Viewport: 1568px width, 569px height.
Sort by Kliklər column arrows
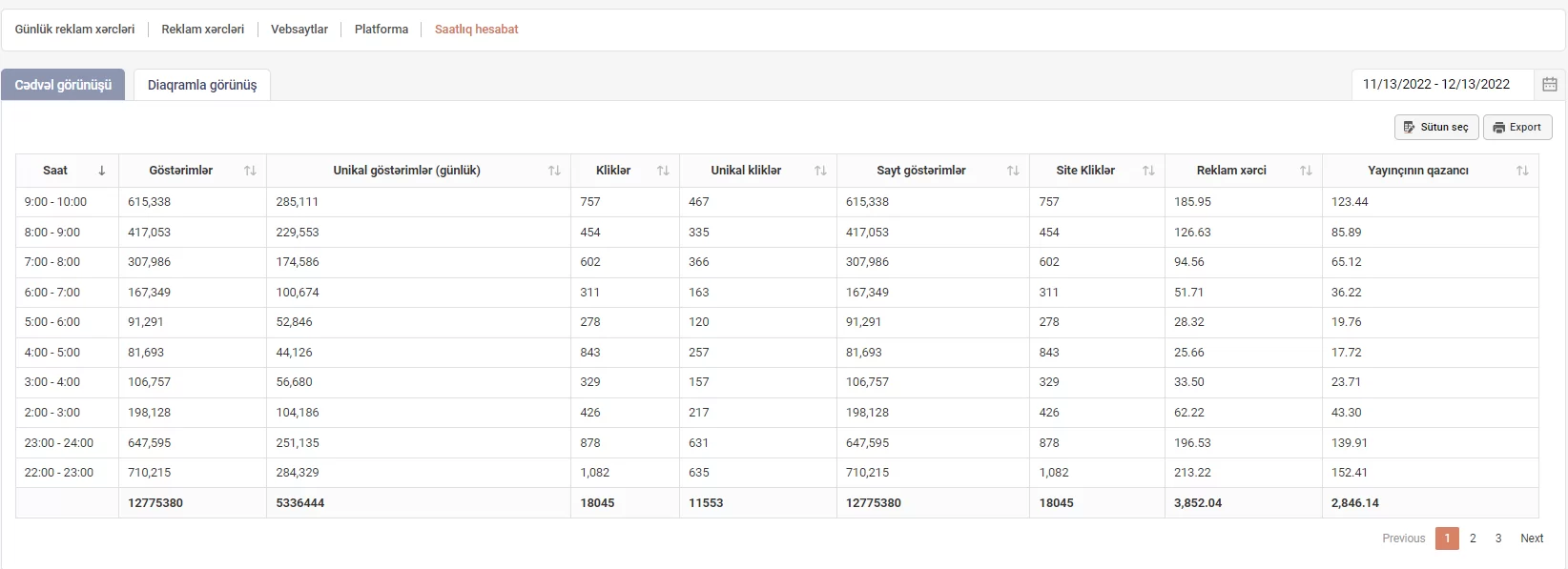[x=663, y=171]
